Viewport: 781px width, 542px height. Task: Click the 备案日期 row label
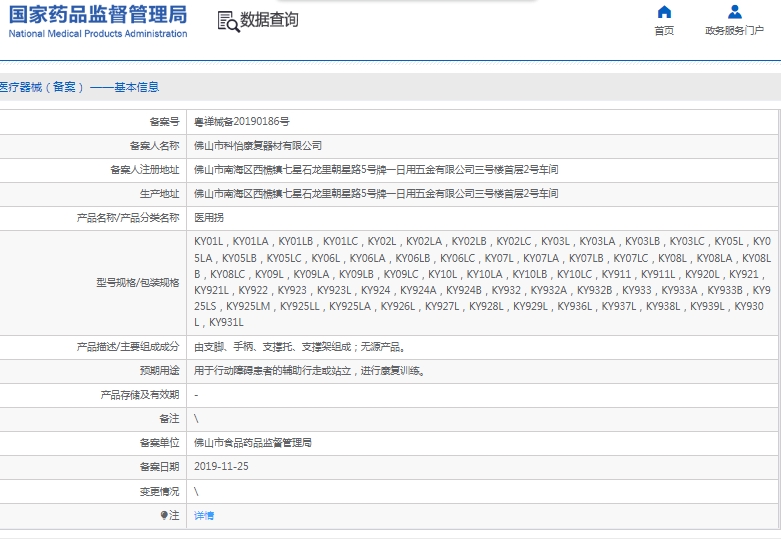point(159,467)
